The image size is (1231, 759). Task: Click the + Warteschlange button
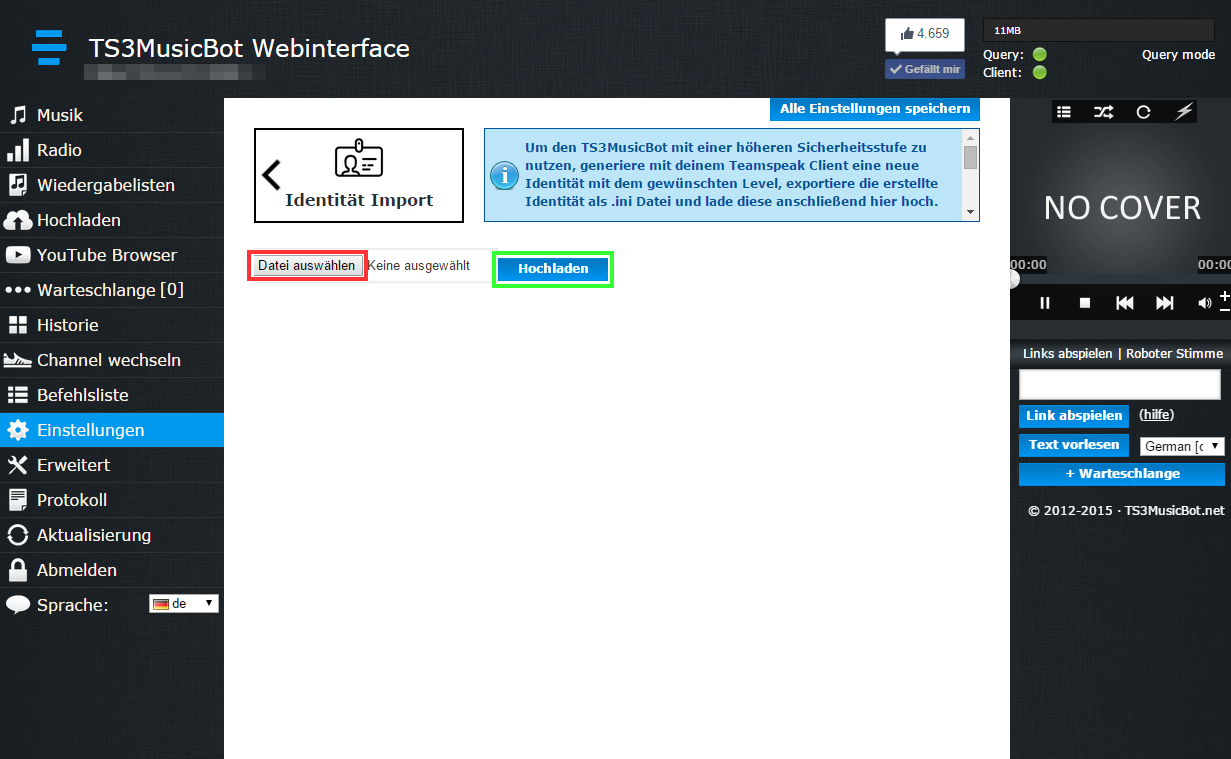(x=1122, y=474)
